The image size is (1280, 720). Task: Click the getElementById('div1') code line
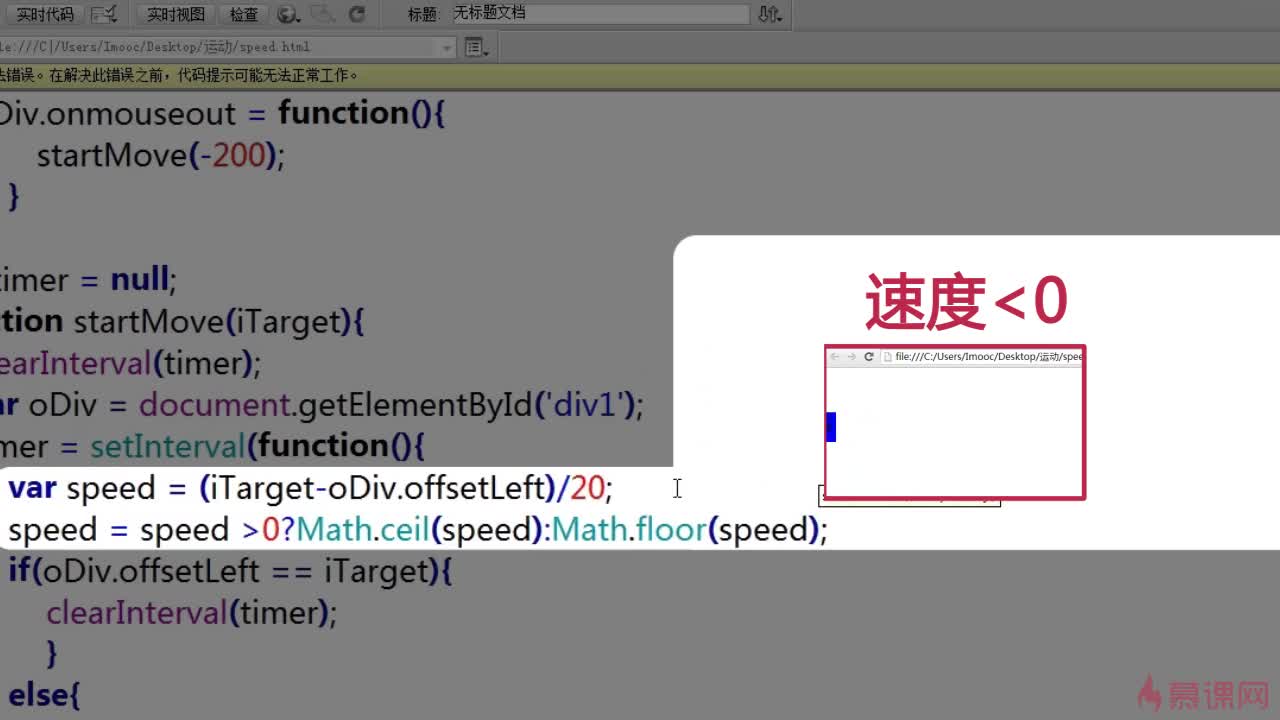(x=321, y=404)
